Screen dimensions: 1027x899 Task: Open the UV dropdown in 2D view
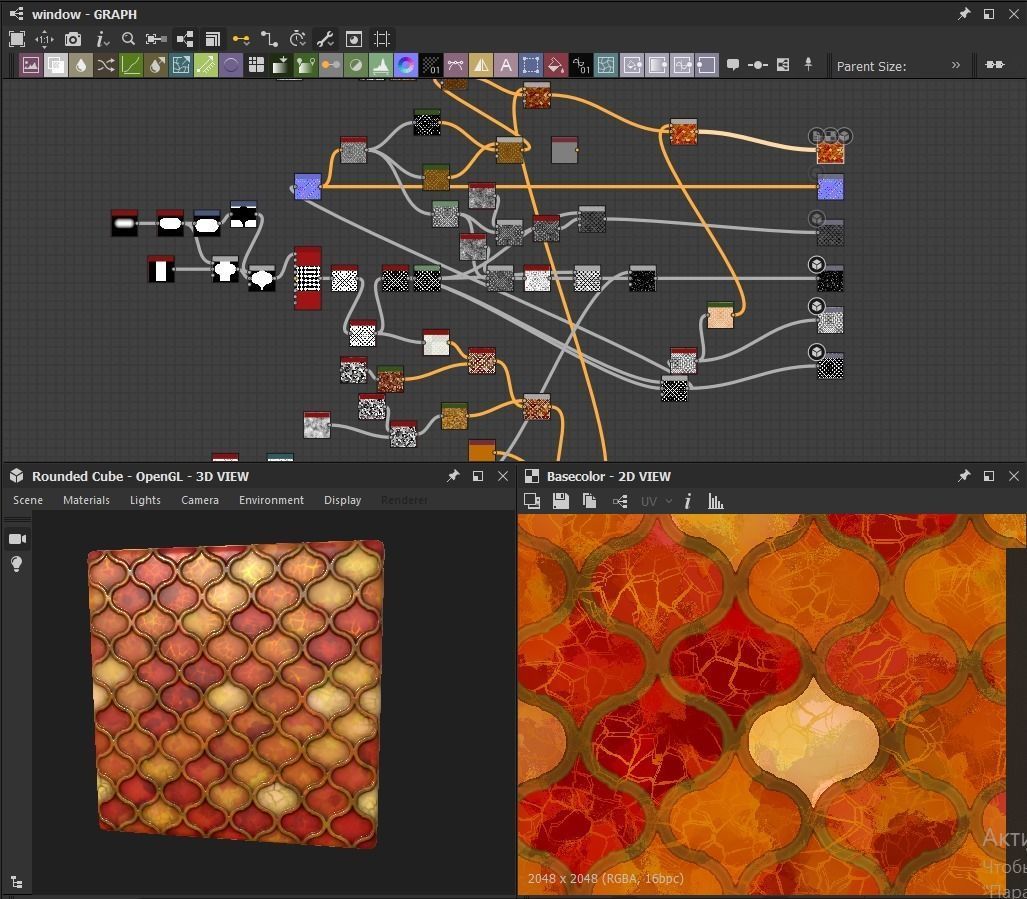pyautogui.click(x=656, y=502)
